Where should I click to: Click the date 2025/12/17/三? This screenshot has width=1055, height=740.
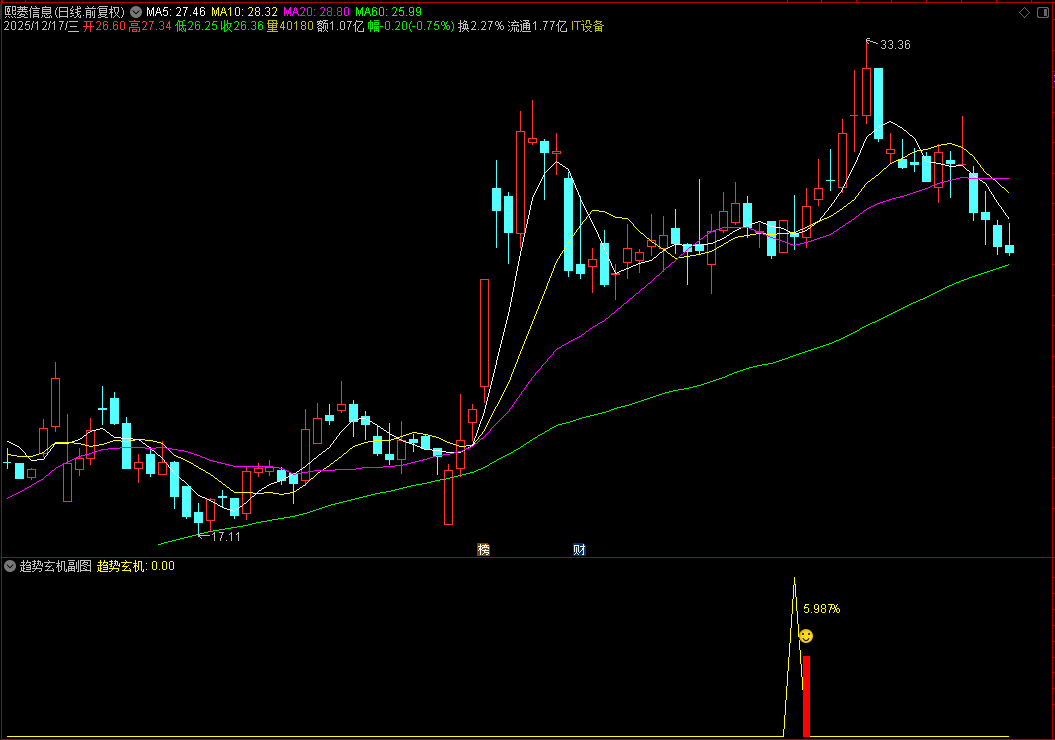[41, 26]
